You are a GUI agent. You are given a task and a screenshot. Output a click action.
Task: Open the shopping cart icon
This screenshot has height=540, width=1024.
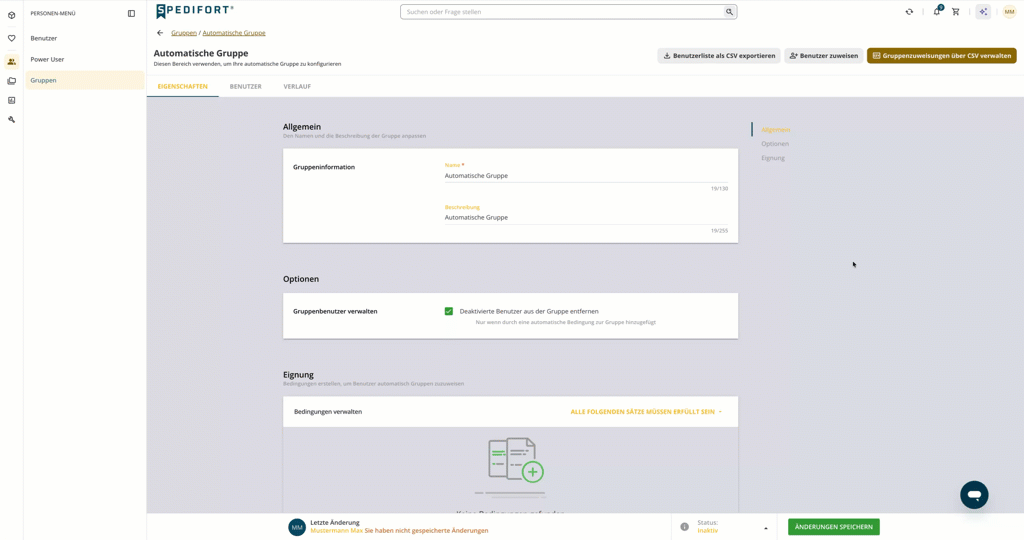(955, 12)
